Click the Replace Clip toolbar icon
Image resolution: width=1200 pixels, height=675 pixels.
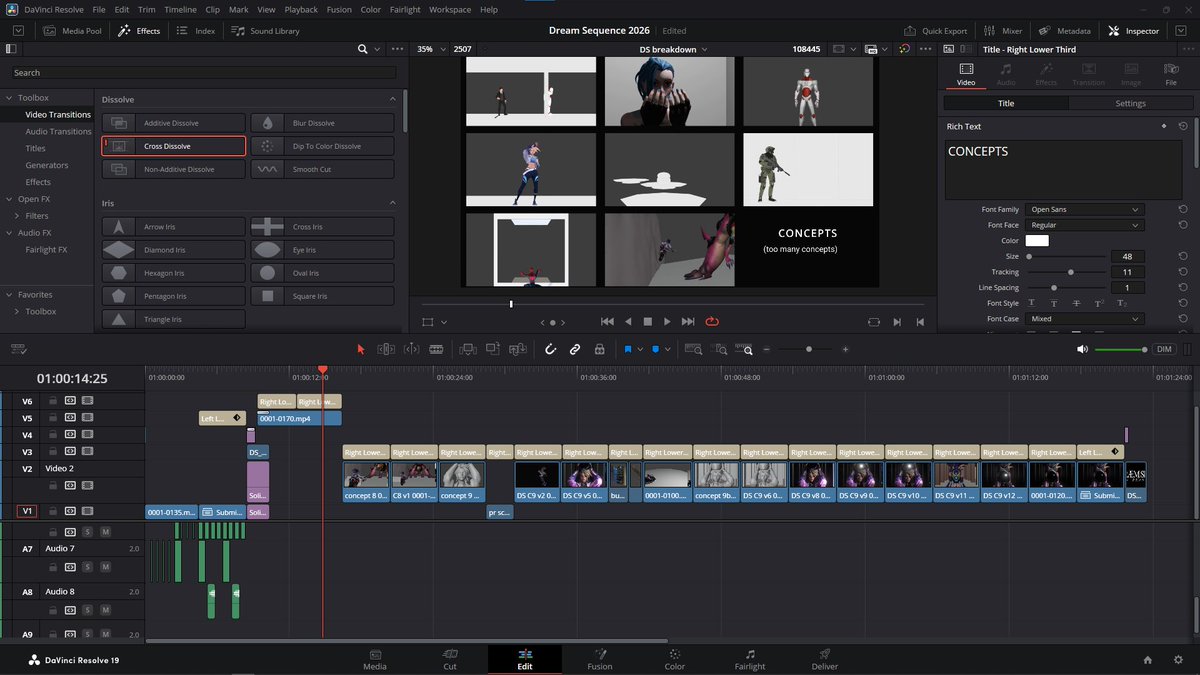(517, 349)
